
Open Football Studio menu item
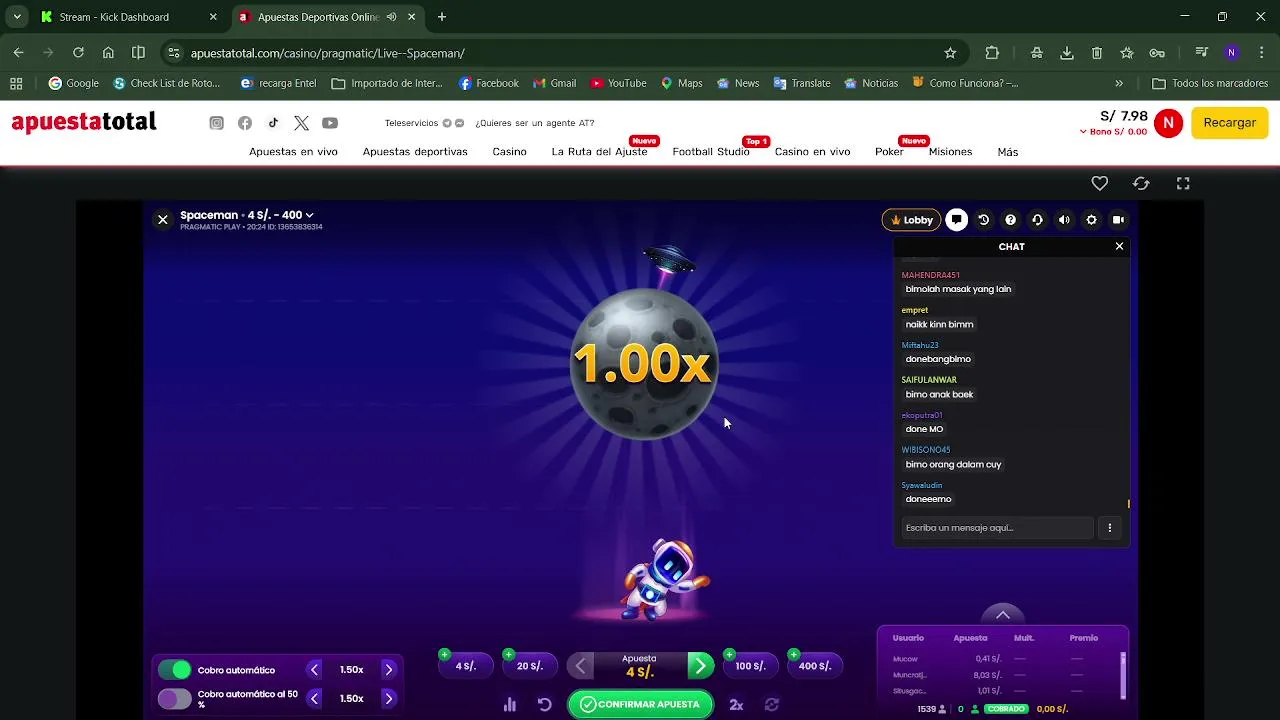point(711,152)
